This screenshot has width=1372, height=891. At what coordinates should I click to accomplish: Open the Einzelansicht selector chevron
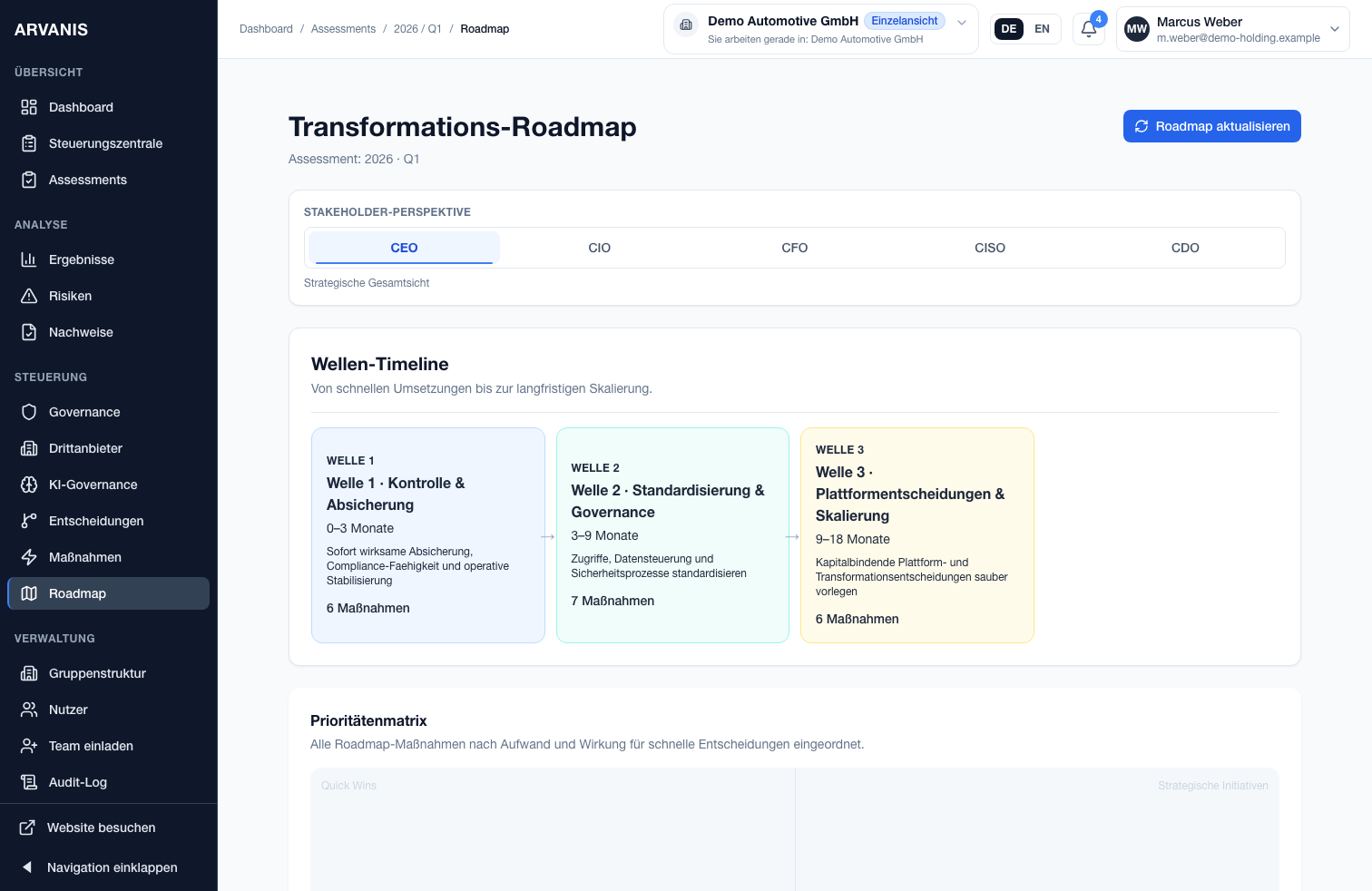962,23
